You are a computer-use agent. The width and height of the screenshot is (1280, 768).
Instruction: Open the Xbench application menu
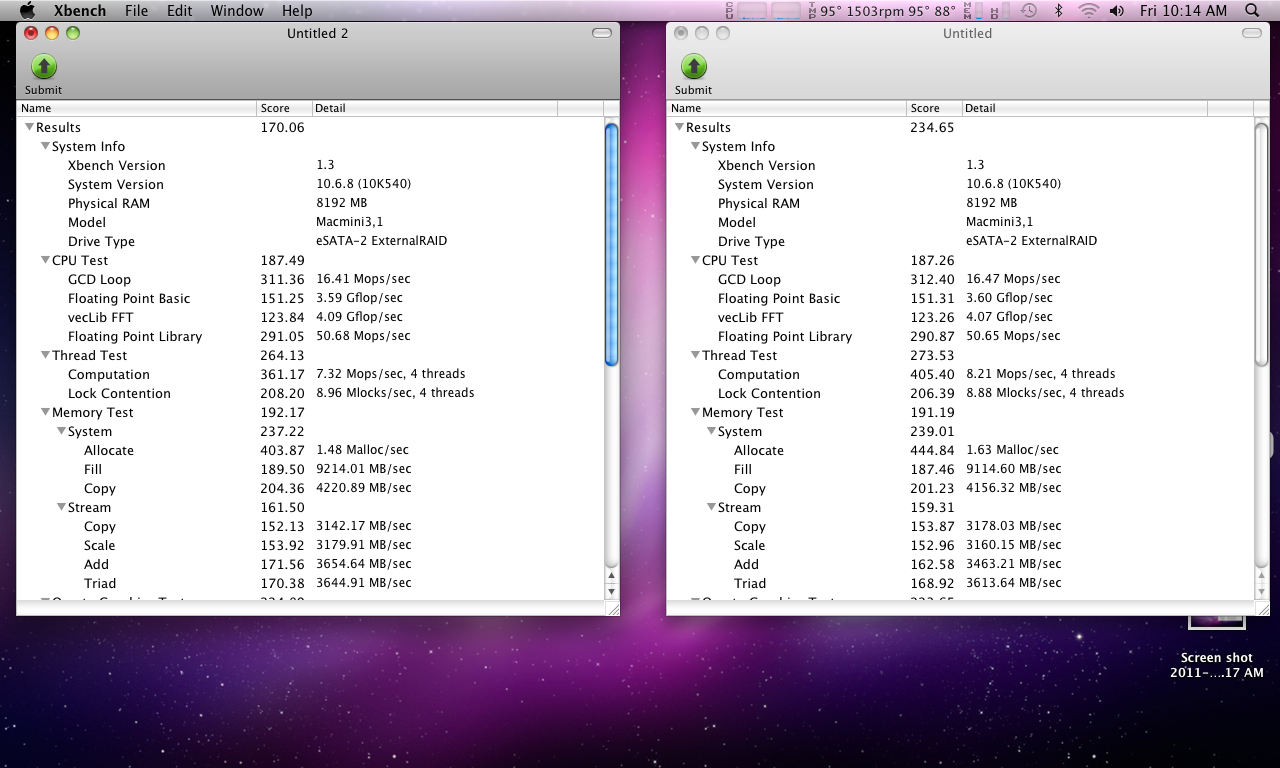pyautogui.click(x=80, y=10)
